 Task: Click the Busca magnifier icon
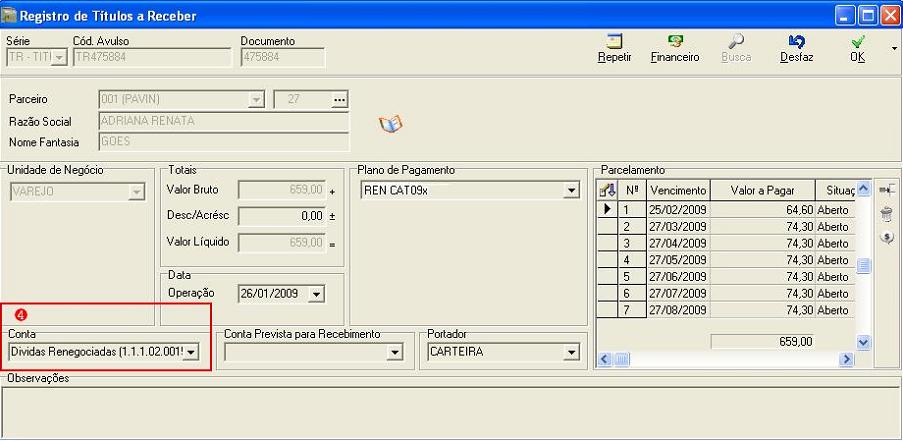(x=736, y=41)
